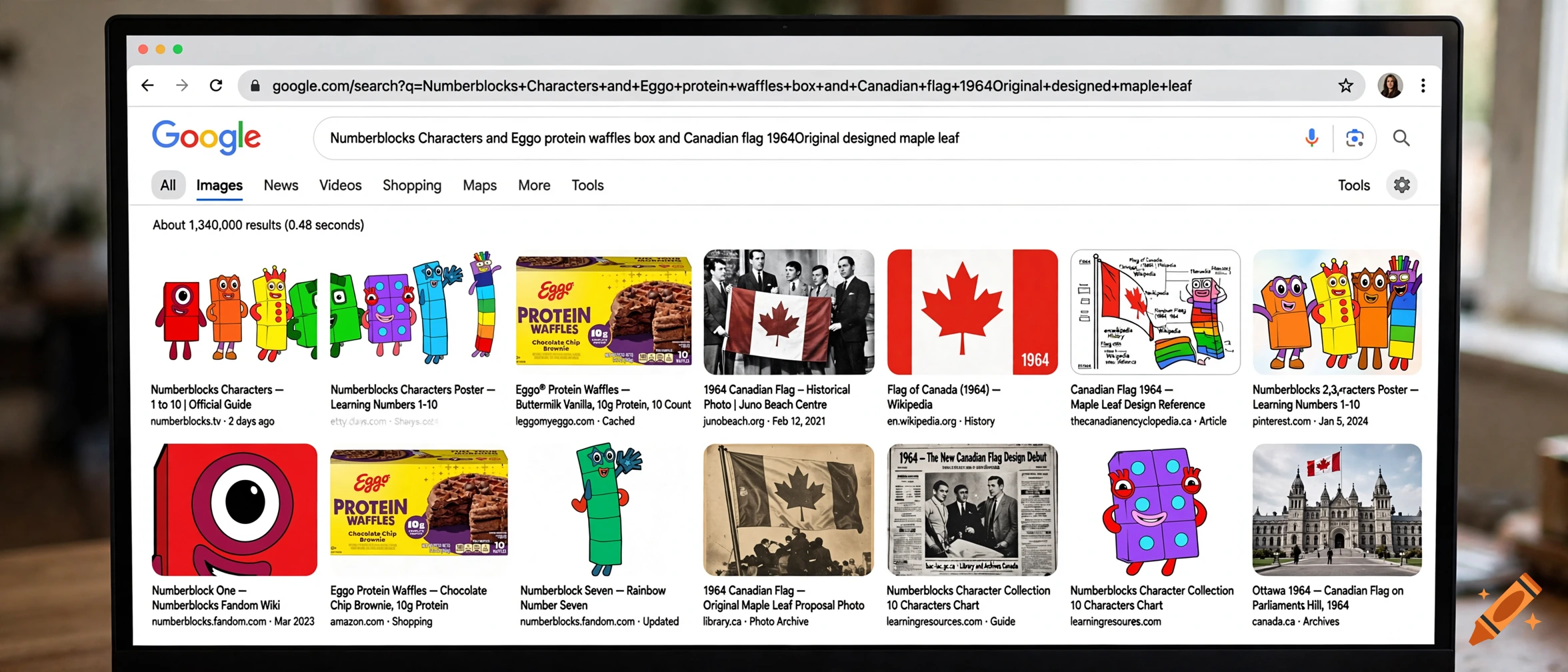Select the Images tab

pos(219,185)
